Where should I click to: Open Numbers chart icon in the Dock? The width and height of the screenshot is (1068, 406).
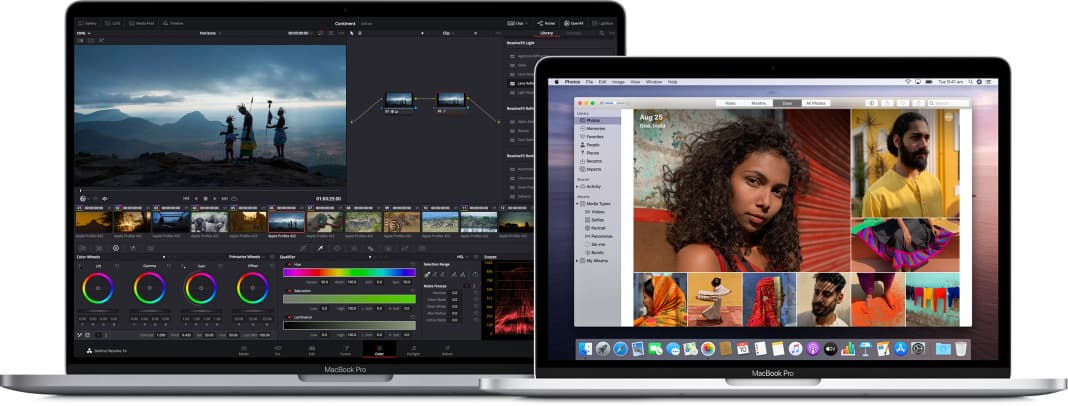(848, 349)
